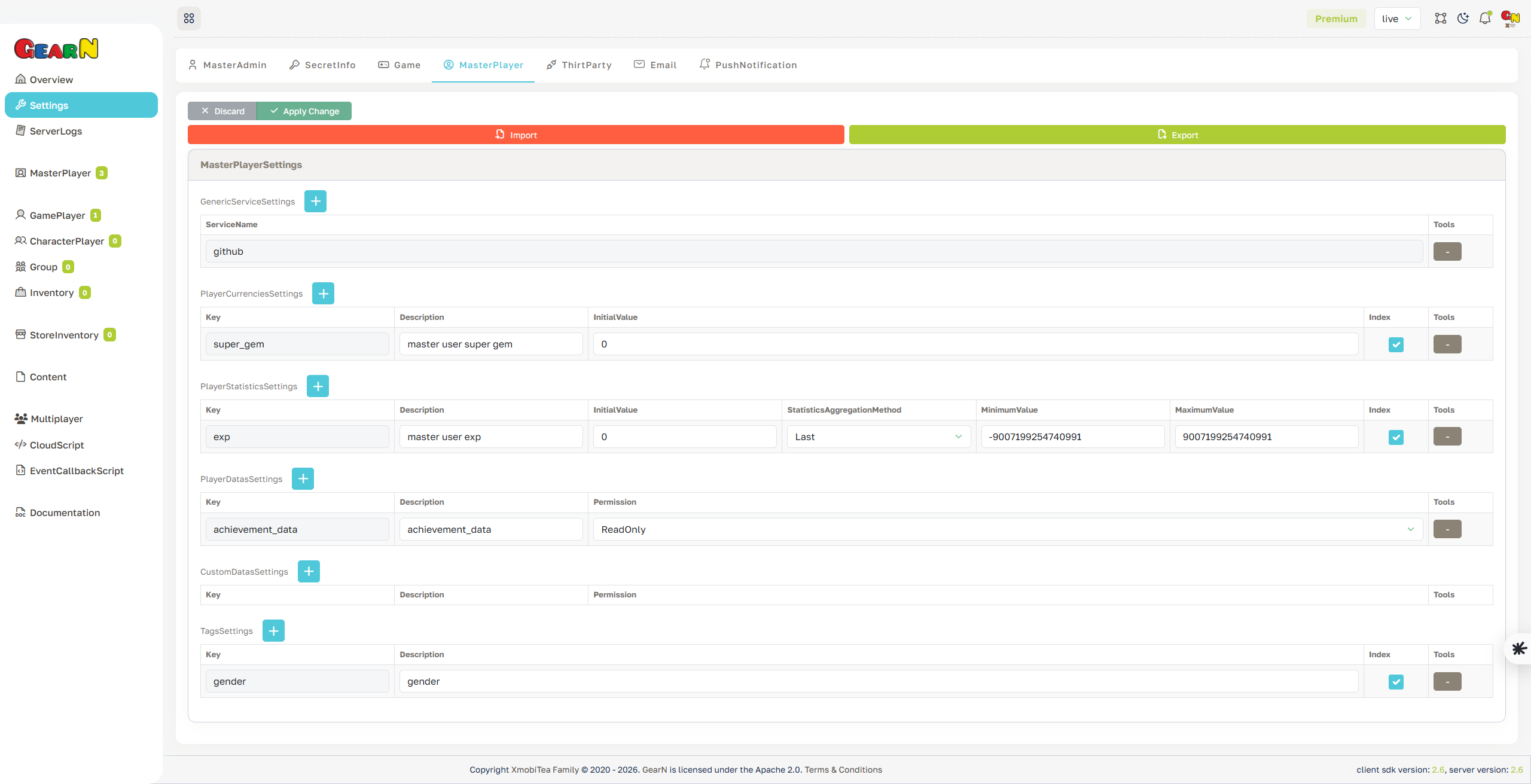The image size is (1531, 784).
Task: Add a new TagsSettings row
Action: (x=273, y=630)
